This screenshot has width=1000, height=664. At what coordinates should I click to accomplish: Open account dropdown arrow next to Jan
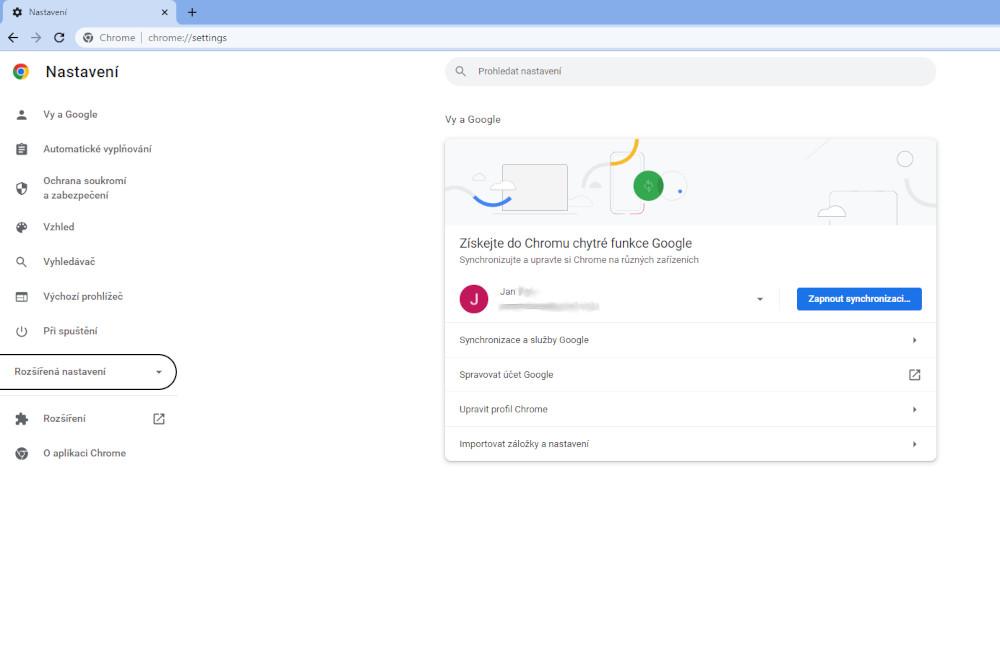pyautogui.click(x=760, y=299)
